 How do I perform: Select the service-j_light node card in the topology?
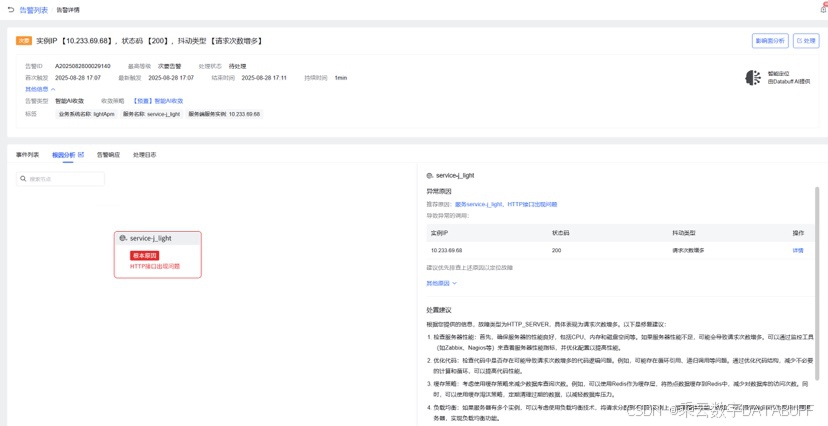(x=157, y=254)
